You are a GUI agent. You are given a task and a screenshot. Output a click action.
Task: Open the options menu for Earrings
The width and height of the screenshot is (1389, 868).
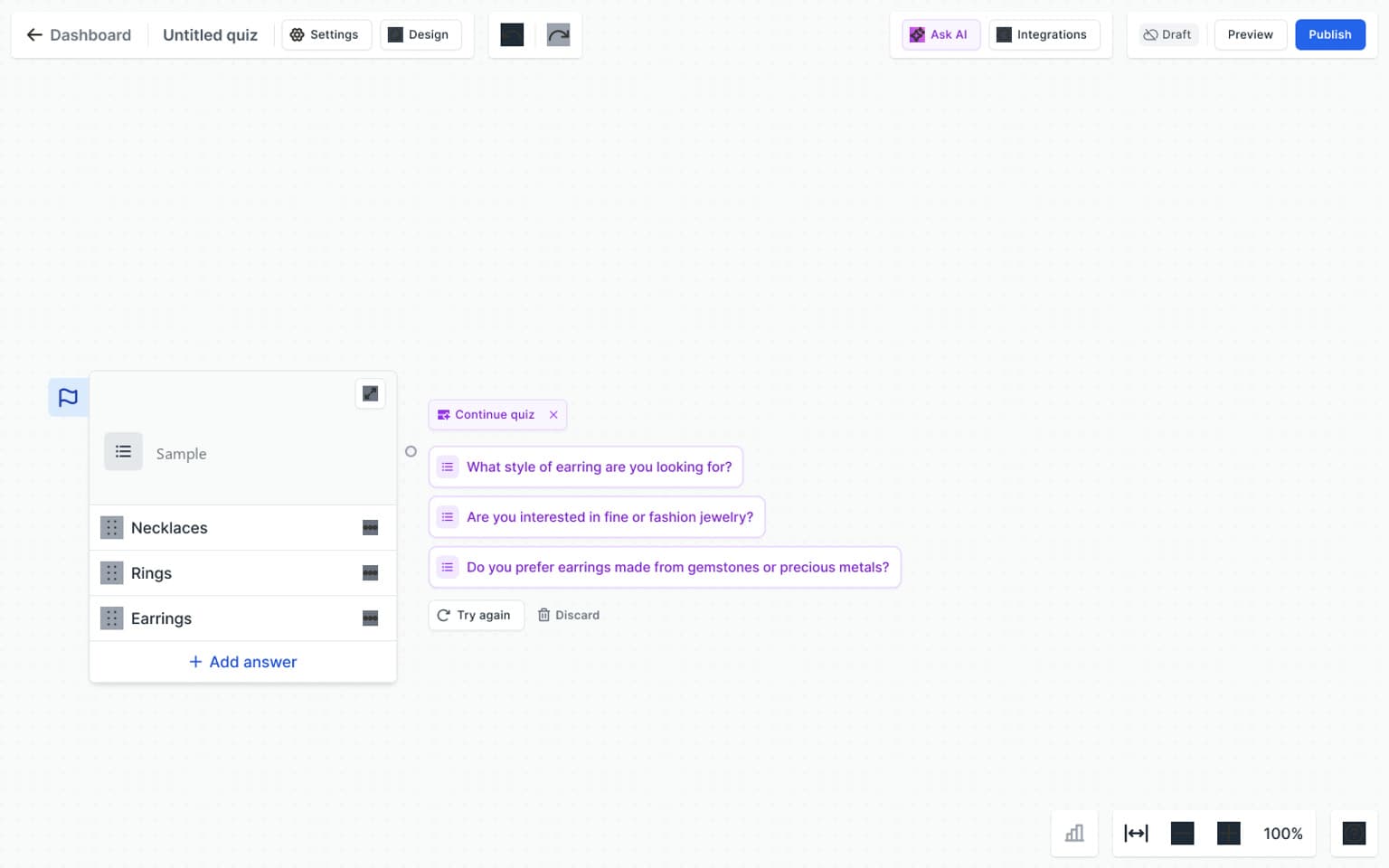pyautogui.click(x=370, y=618)
